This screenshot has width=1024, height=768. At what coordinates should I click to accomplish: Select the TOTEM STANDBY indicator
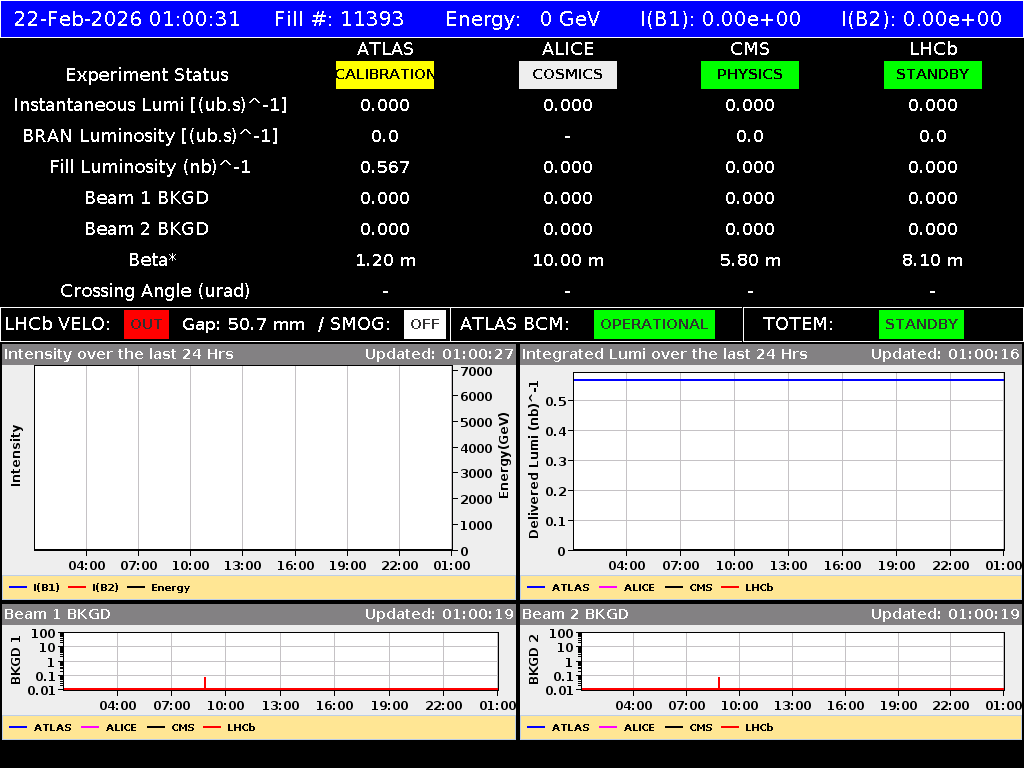(920, 324)
